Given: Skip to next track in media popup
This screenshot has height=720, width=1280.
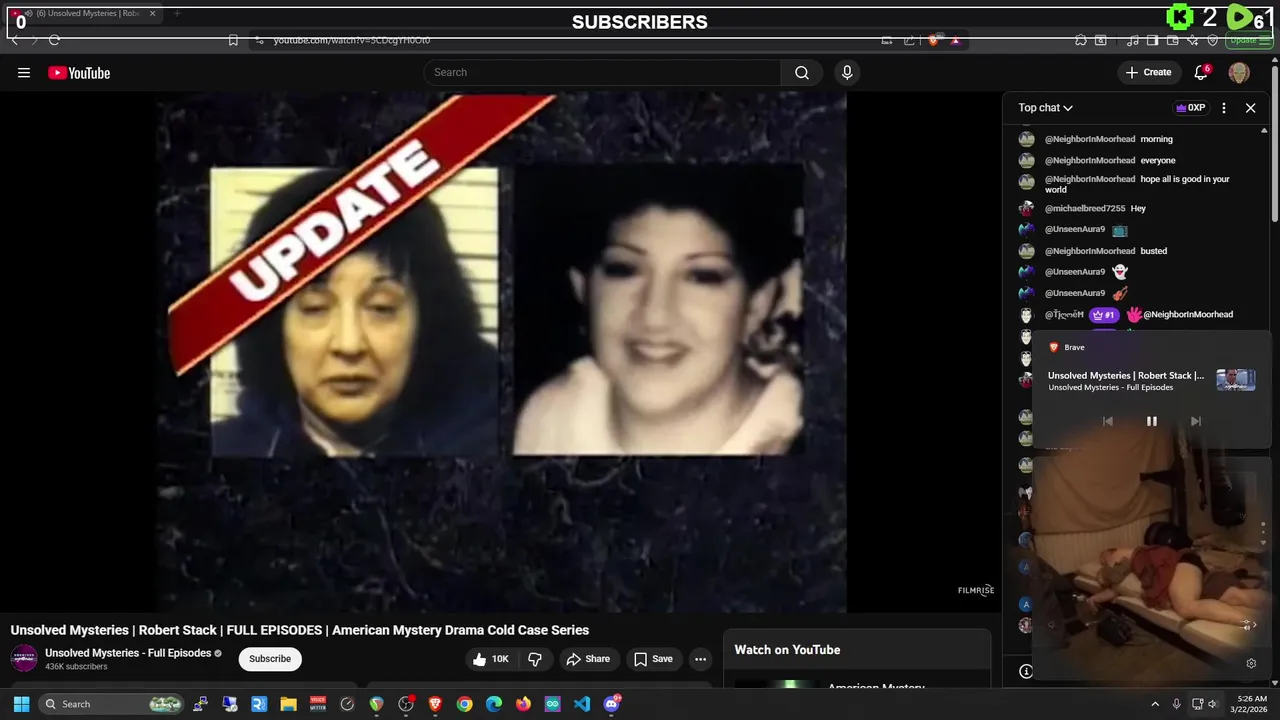Looking at the screenshot, I should pos(1195,421).
